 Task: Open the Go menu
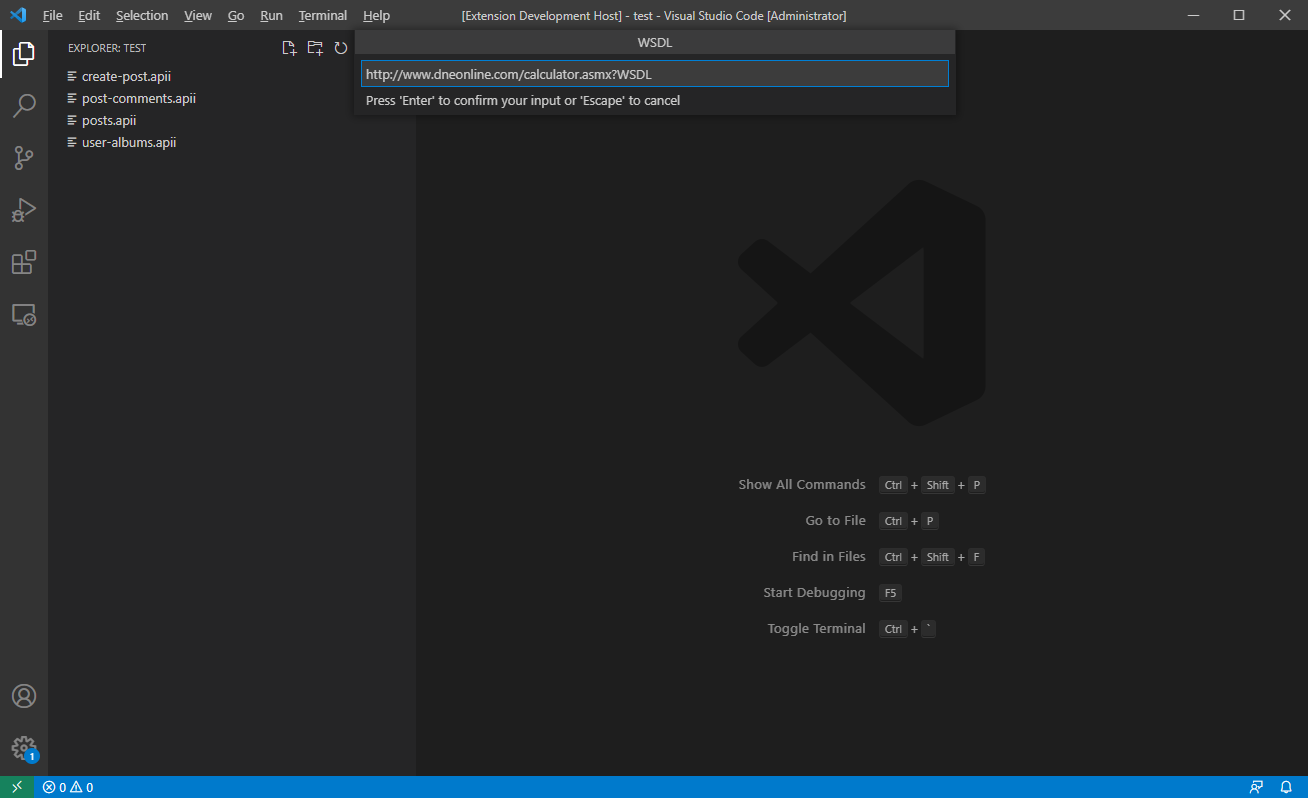tap(236, 15)
